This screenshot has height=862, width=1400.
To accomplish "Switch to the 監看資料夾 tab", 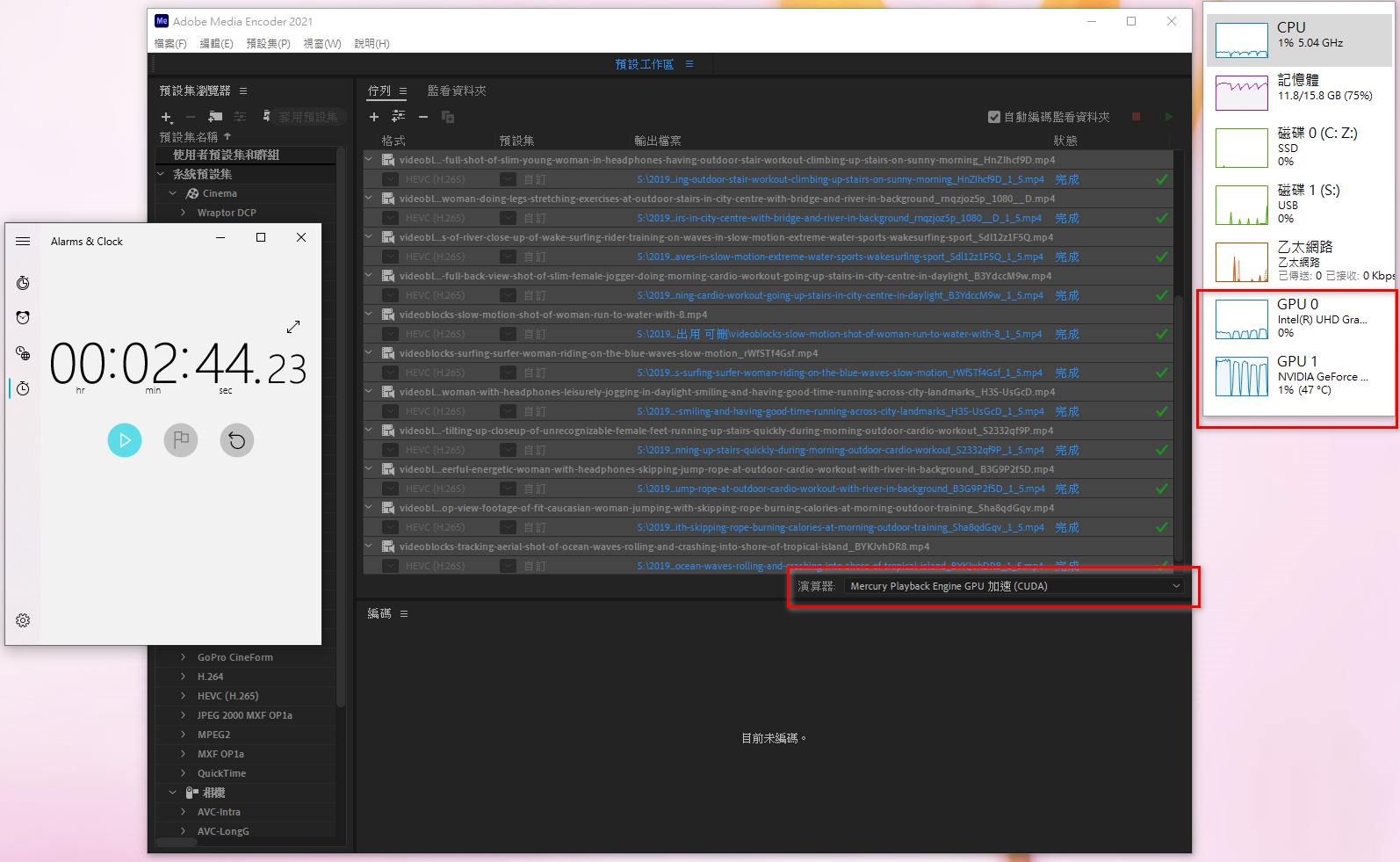I will [x=457, y=91].
